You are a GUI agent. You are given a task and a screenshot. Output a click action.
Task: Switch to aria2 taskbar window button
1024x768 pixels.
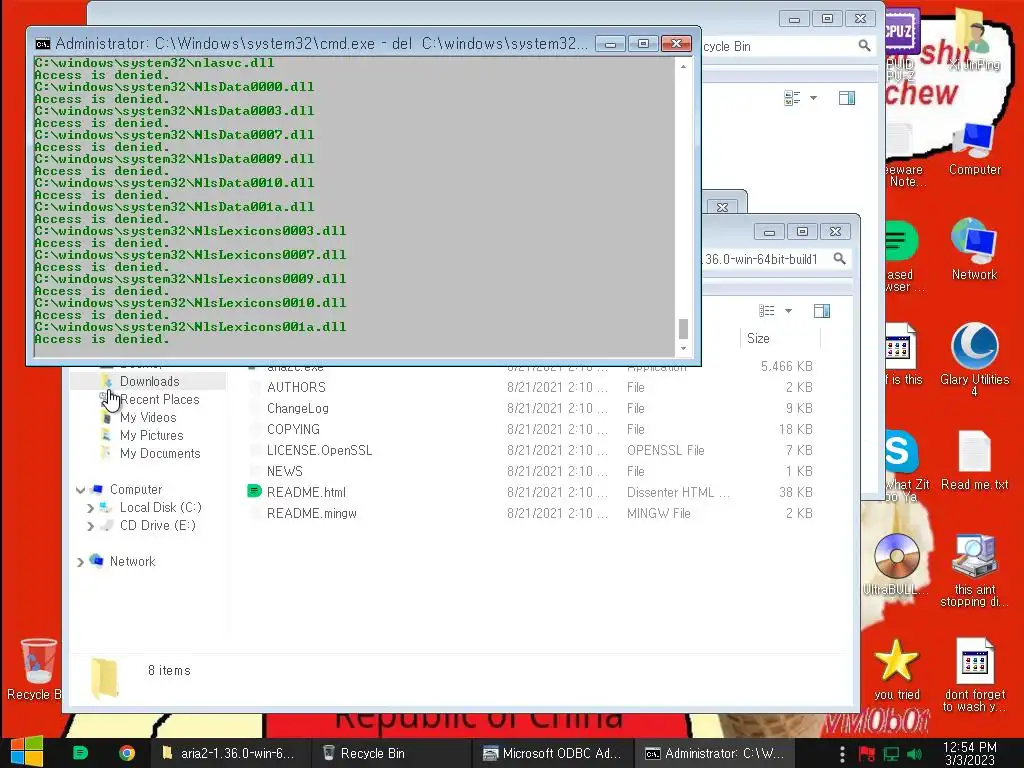point(229,753)
